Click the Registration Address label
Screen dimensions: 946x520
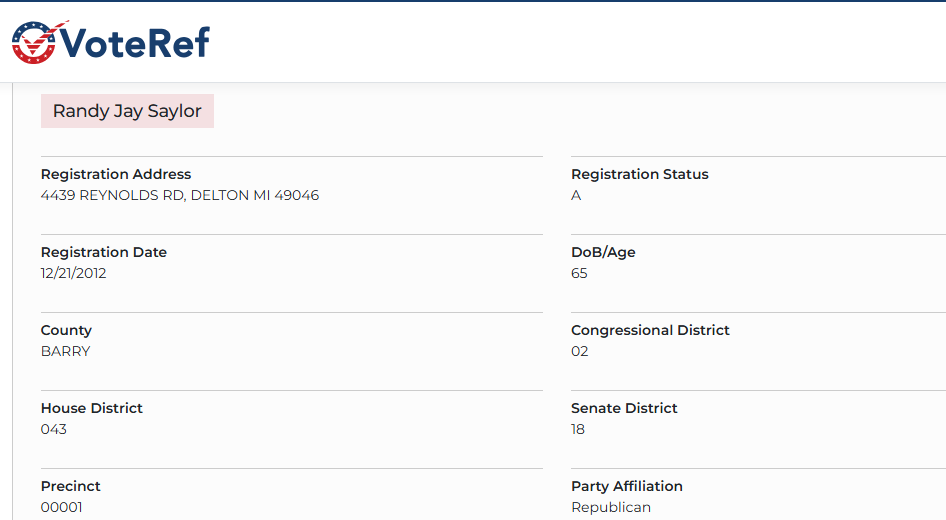pos(116,174)
